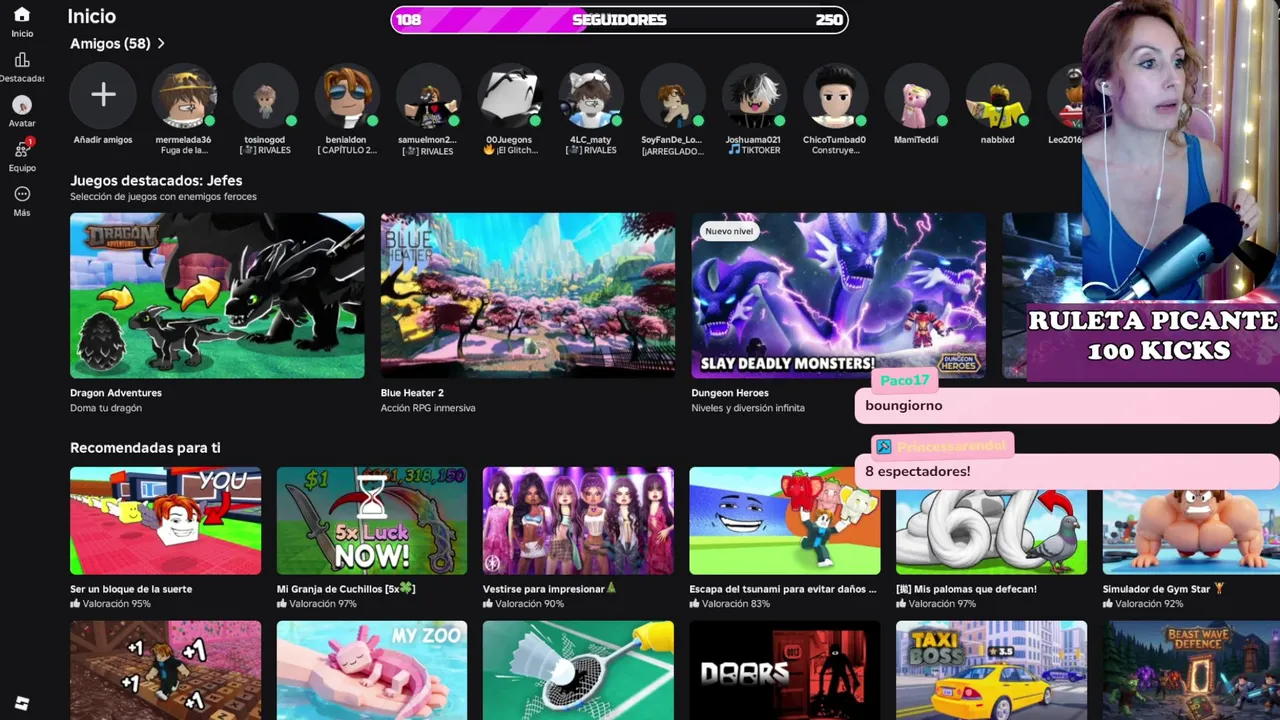The width and height of the screenshot is (1280, 720).
Task: Open the Amigos (58) heading link
Action: click(x=110, y=44)
